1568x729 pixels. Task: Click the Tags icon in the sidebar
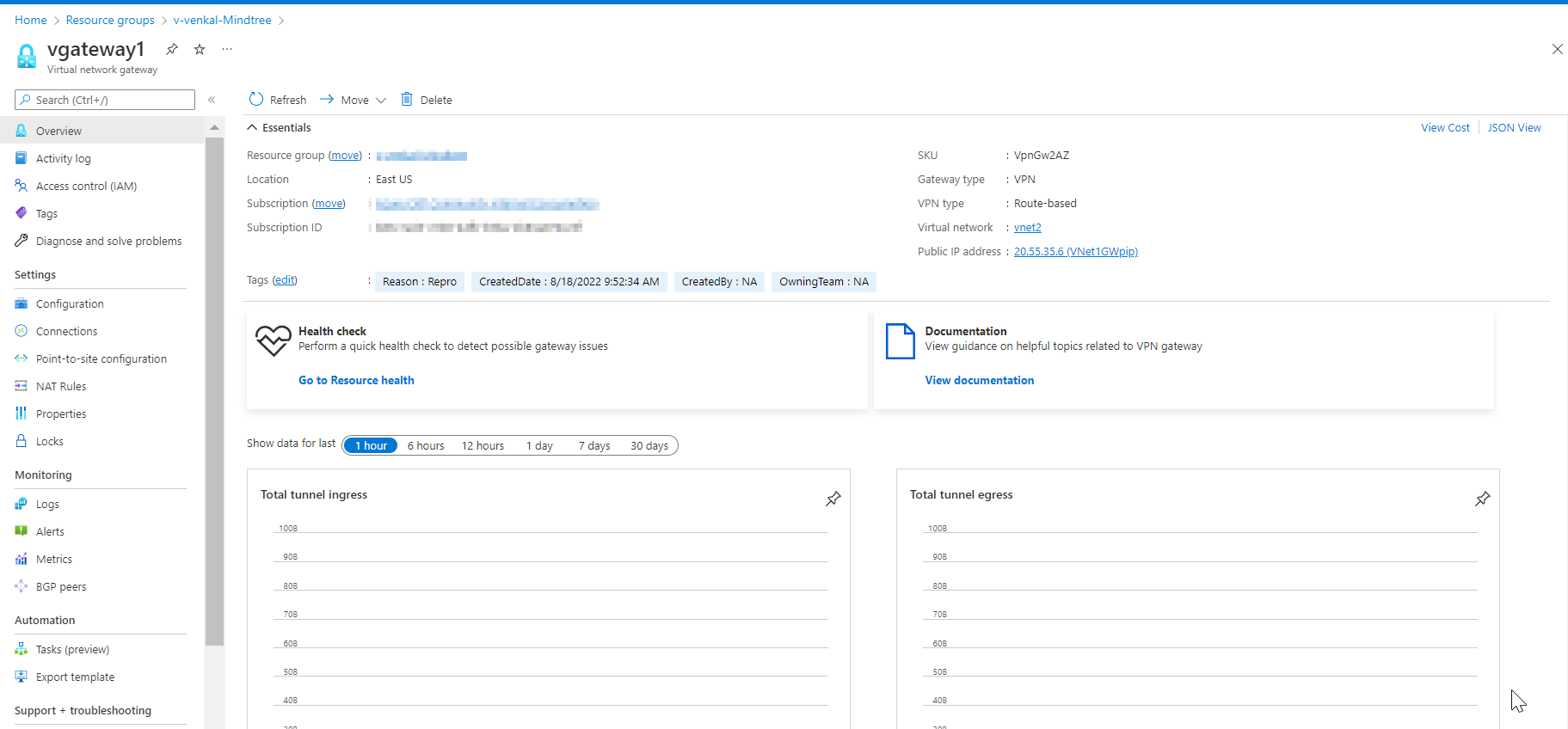pyautogui.click(x=22, y=213)
